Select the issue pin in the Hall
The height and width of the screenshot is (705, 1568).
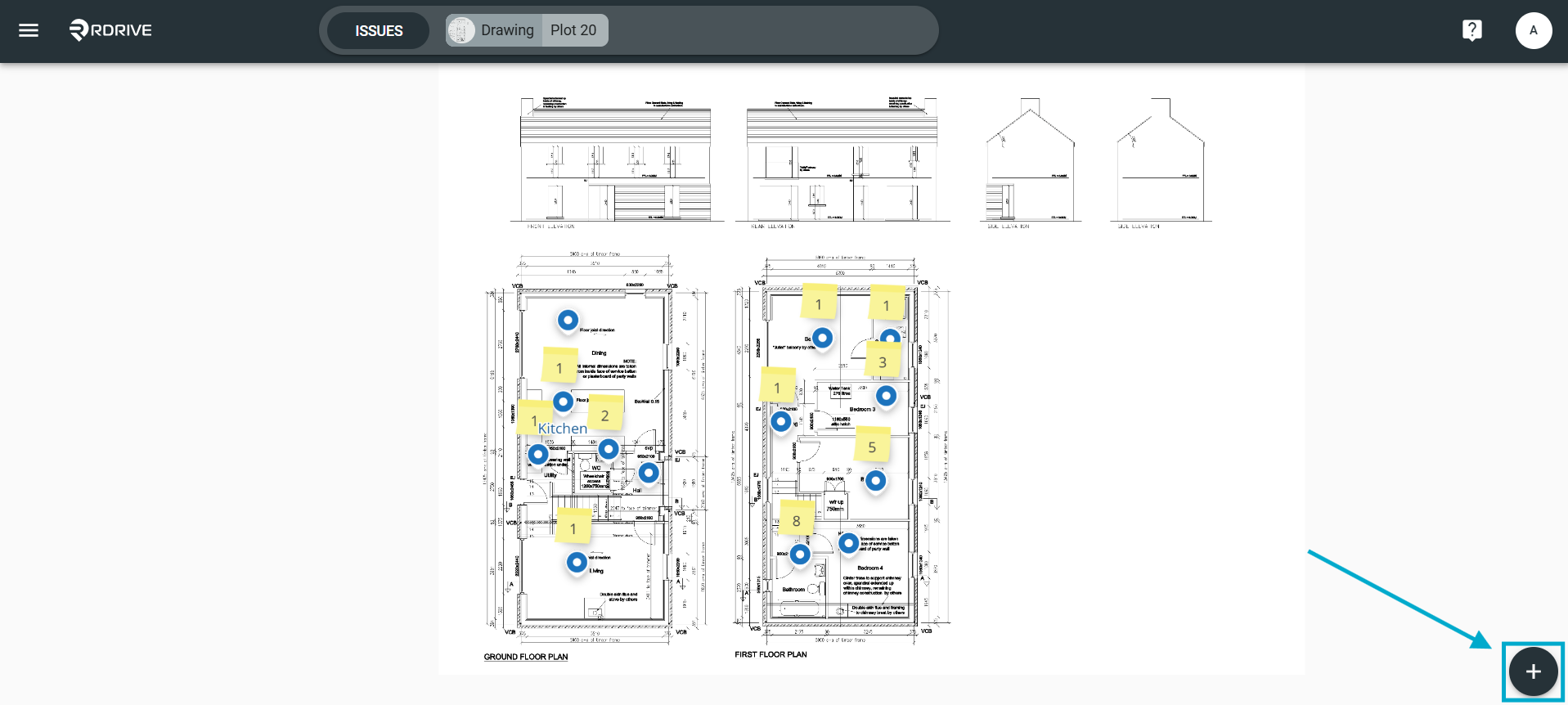[649, 472]
